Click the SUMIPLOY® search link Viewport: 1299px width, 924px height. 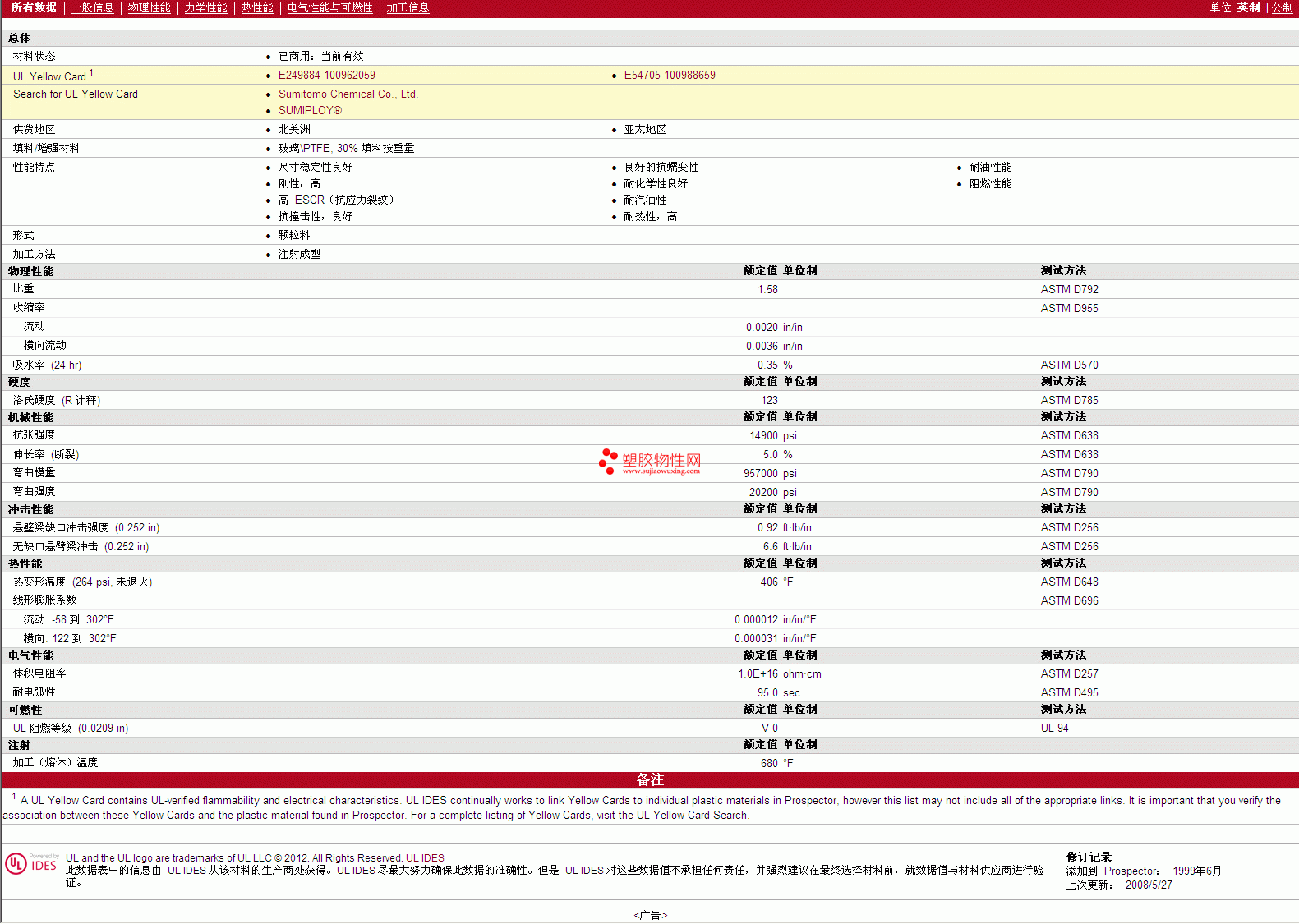(x=310, y=111)
